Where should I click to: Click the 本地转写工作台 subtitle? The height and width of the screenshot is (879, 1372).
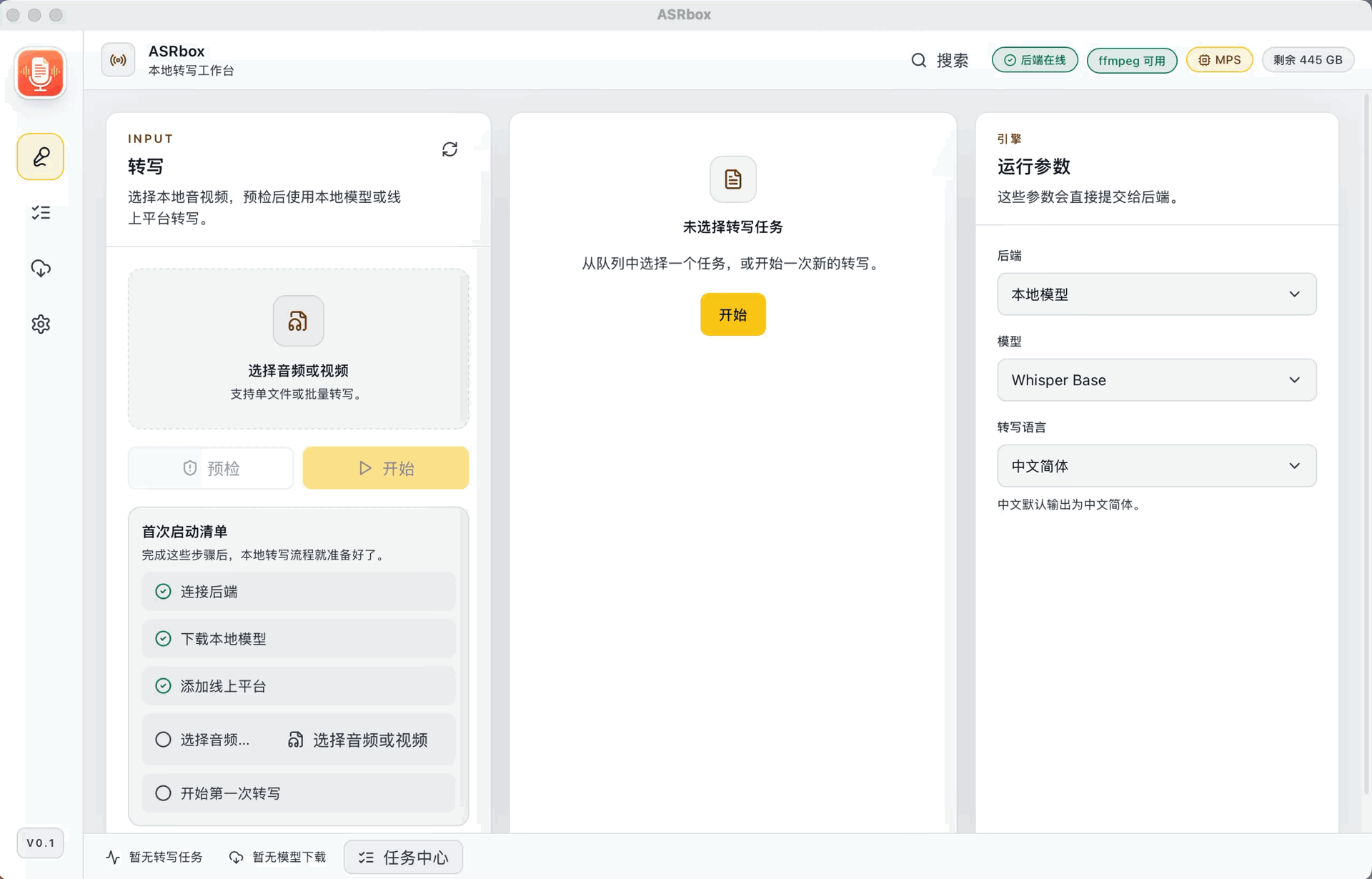coord(192,70)
